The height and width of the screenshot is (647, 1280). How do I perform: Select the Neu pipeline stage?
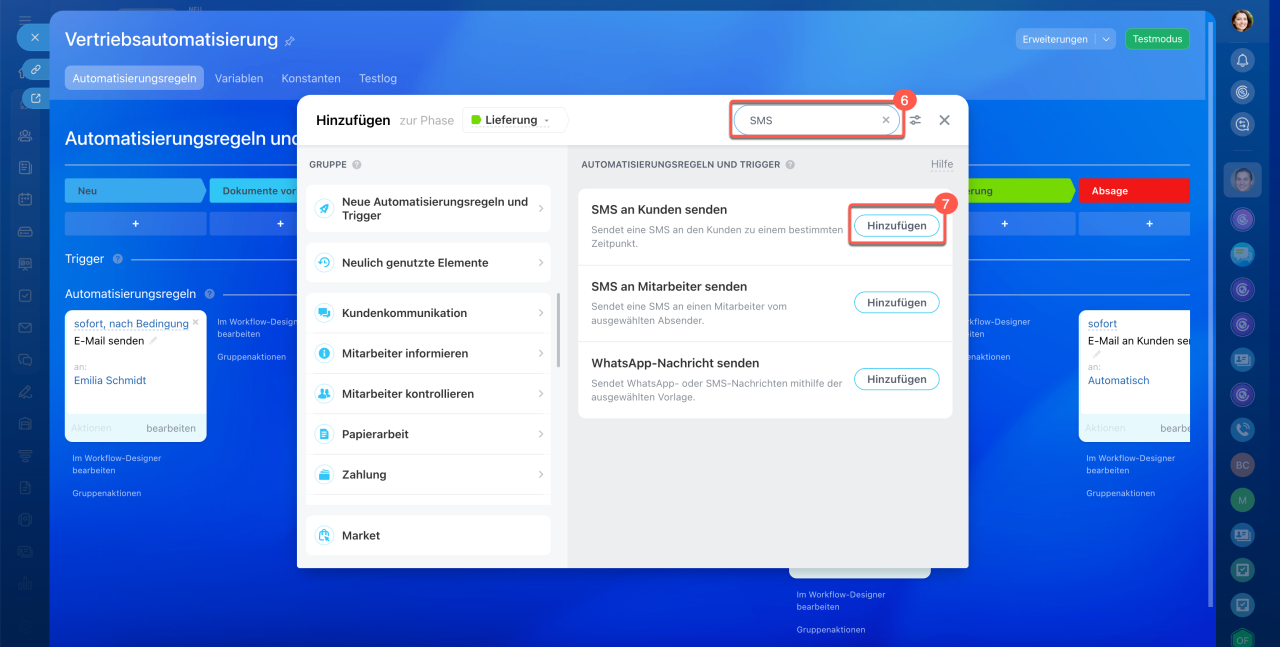coord(135,191)
